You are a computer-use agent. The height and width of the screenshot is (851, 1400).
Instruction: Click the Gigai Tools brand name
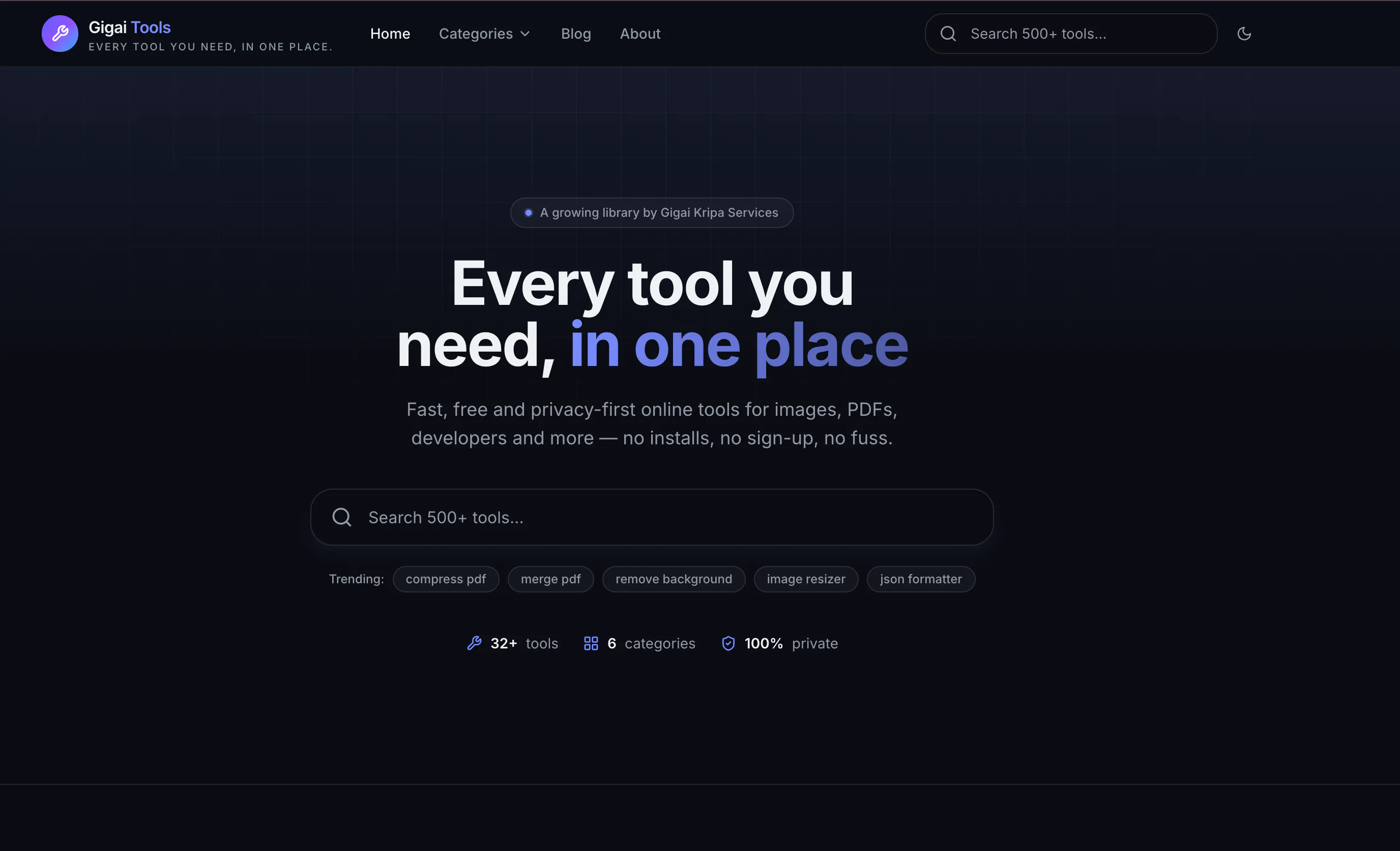tap(130, 27)
